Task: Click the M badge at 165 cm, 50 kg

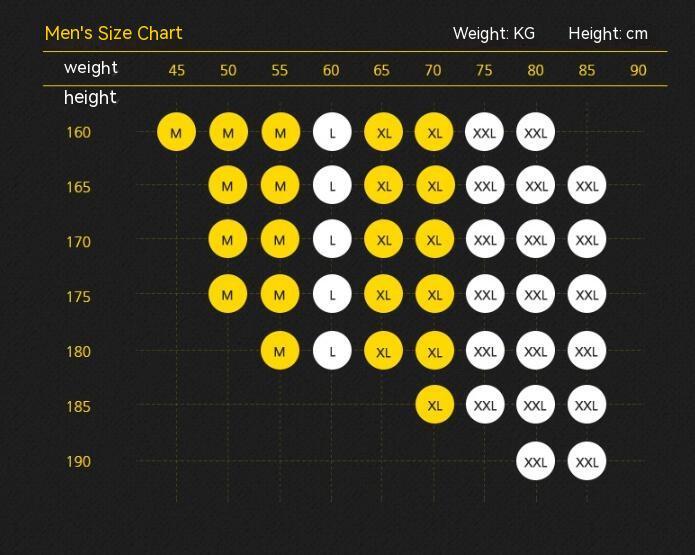Action: (228, 186)
